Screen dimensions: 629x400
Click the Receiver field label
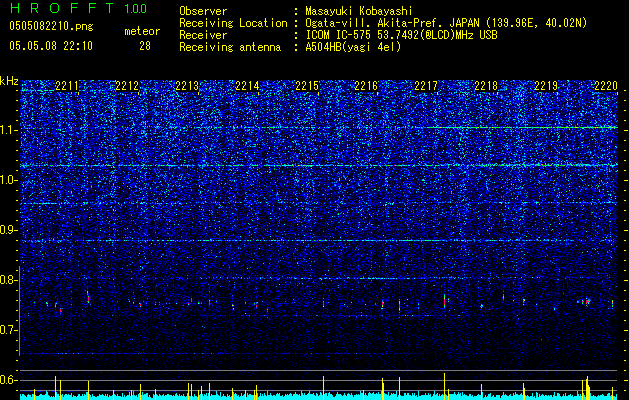[x=203, y=35]
